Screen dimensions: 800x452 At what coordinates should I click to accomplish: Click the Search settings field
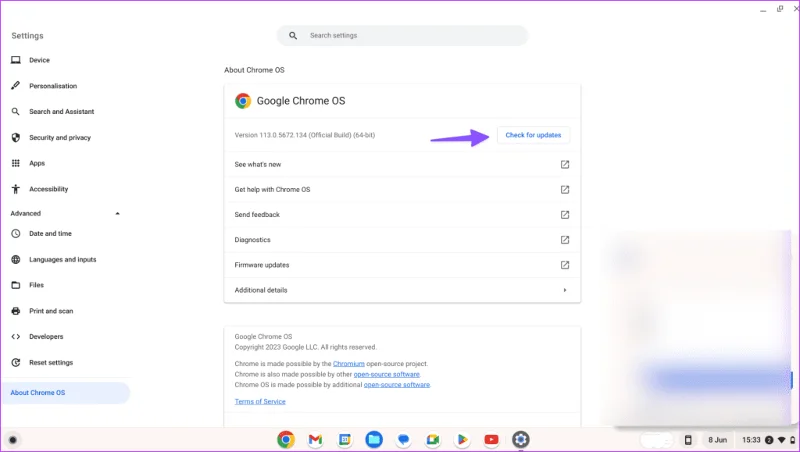402,36
